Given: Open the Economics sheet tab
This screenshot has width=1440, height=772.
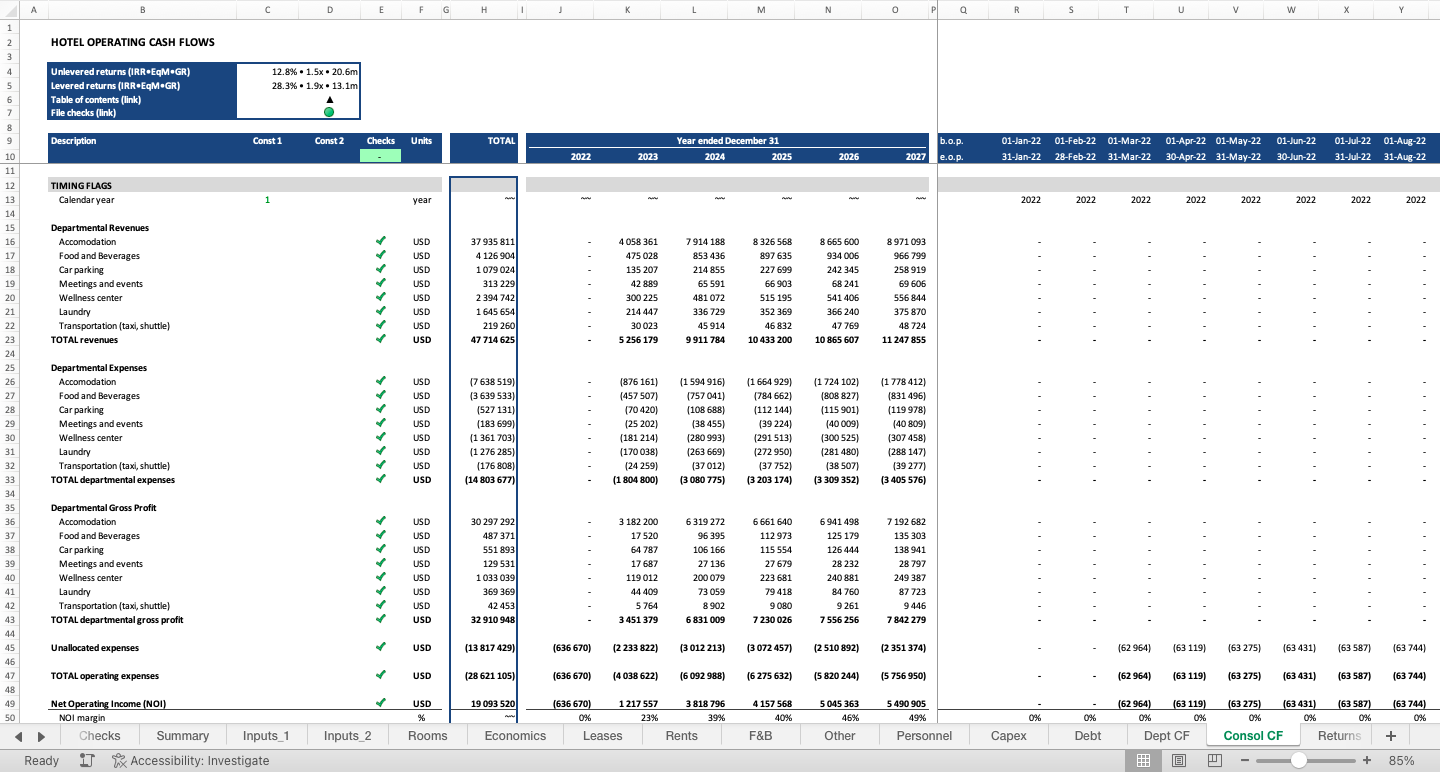Looking at the screenshot, I should coord(515,735).
